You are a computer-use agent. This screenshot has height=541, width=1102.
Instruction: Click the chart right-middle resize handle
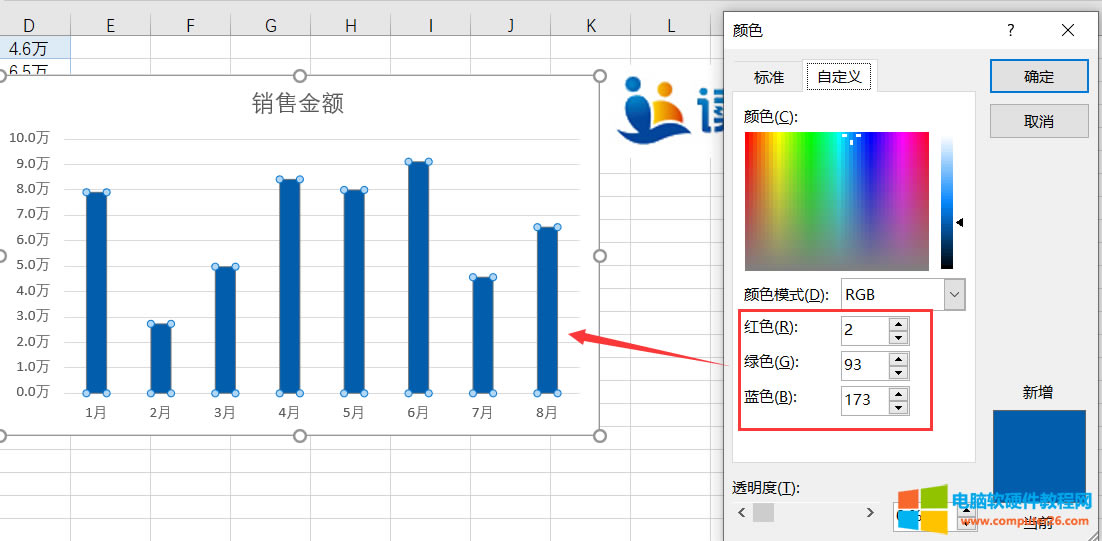coord(599,256)
